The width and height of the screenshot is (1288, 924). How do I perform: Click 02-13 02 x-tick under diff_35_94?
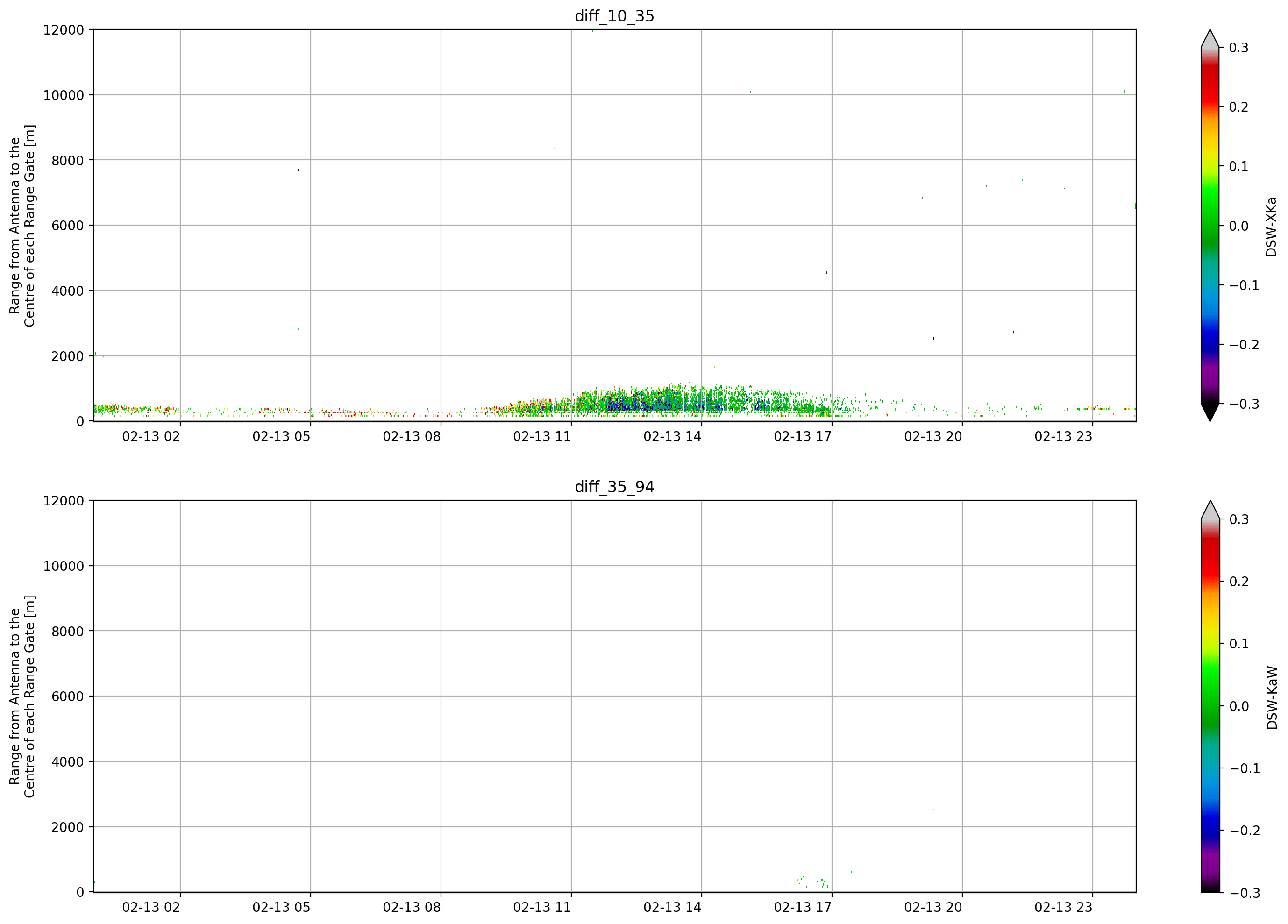pos(151,907)
